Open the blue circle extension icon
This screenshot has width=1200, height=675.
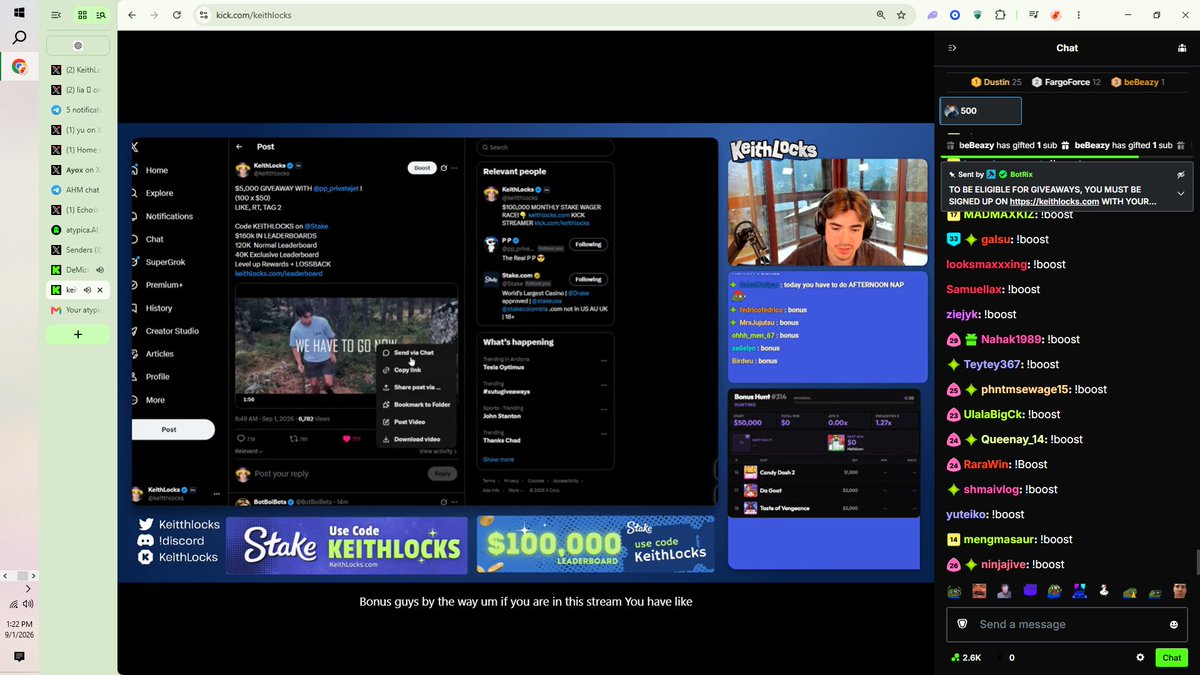pyautogui.click(x=955, y=15)
